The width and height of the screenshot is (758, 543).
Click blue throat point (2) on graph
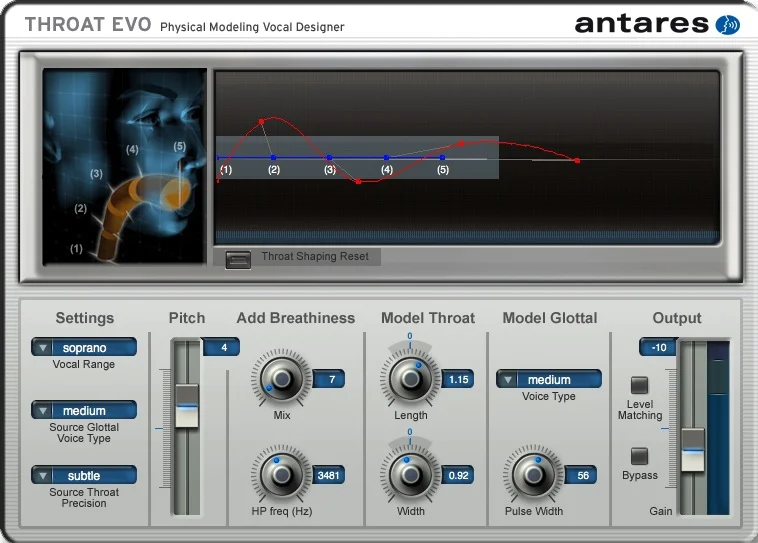pos(274,158)
